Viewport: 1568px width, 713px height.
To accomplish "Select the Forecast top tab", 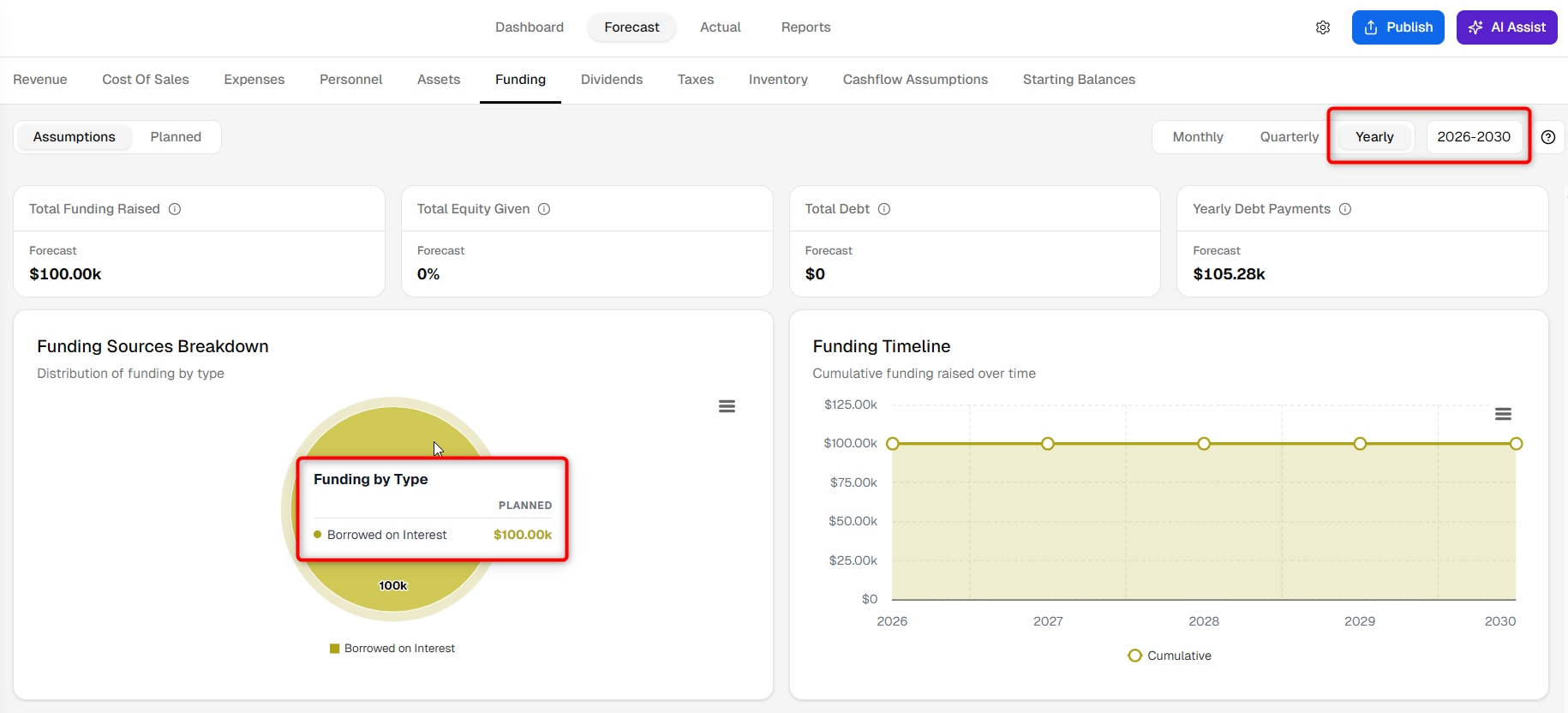I will tap(631, 27).
